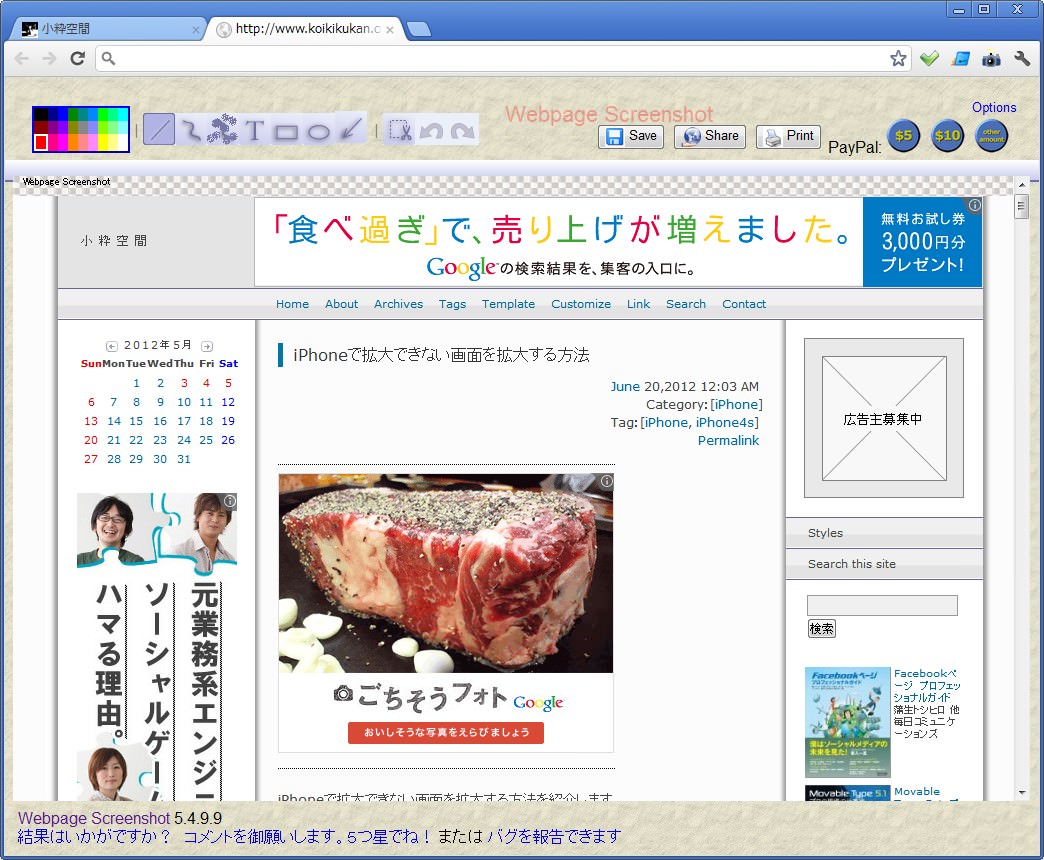Pick the red color swatch

tap(41, 141)
